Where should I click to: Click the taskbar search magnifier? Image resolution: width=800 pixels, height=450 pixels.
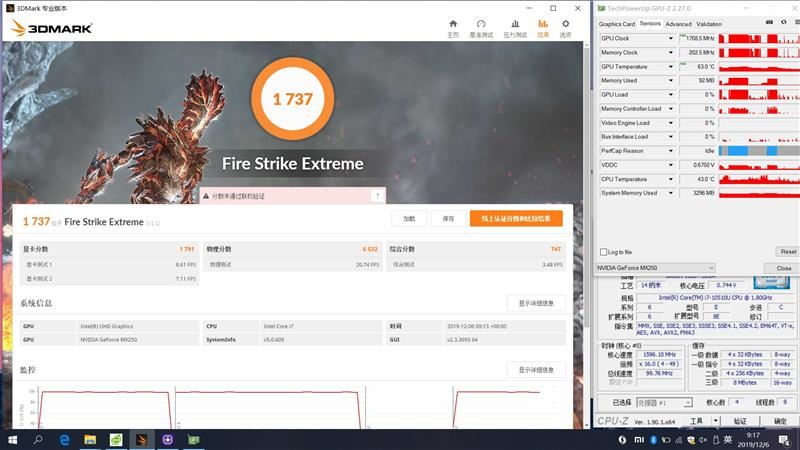click(38, 440)
